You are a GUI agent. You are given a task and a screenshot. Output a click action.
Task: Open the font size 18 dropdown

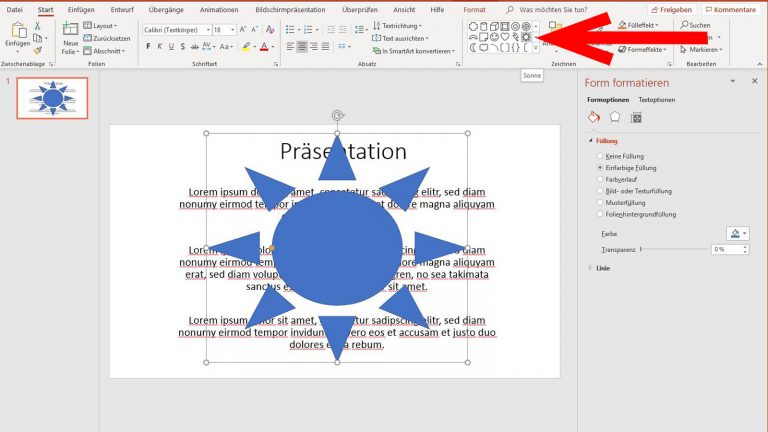pos(233,30)
